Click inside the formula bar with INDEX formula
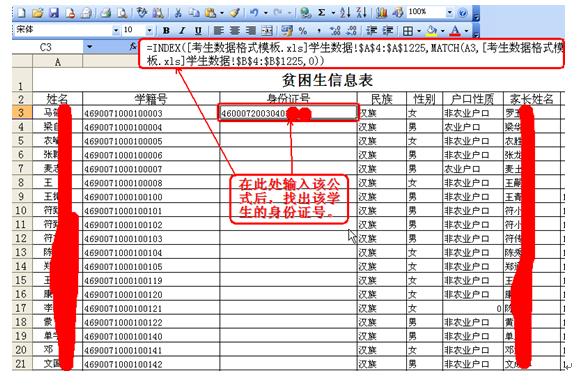The height and width of the screenshot is (385, 582). (351, 54)
